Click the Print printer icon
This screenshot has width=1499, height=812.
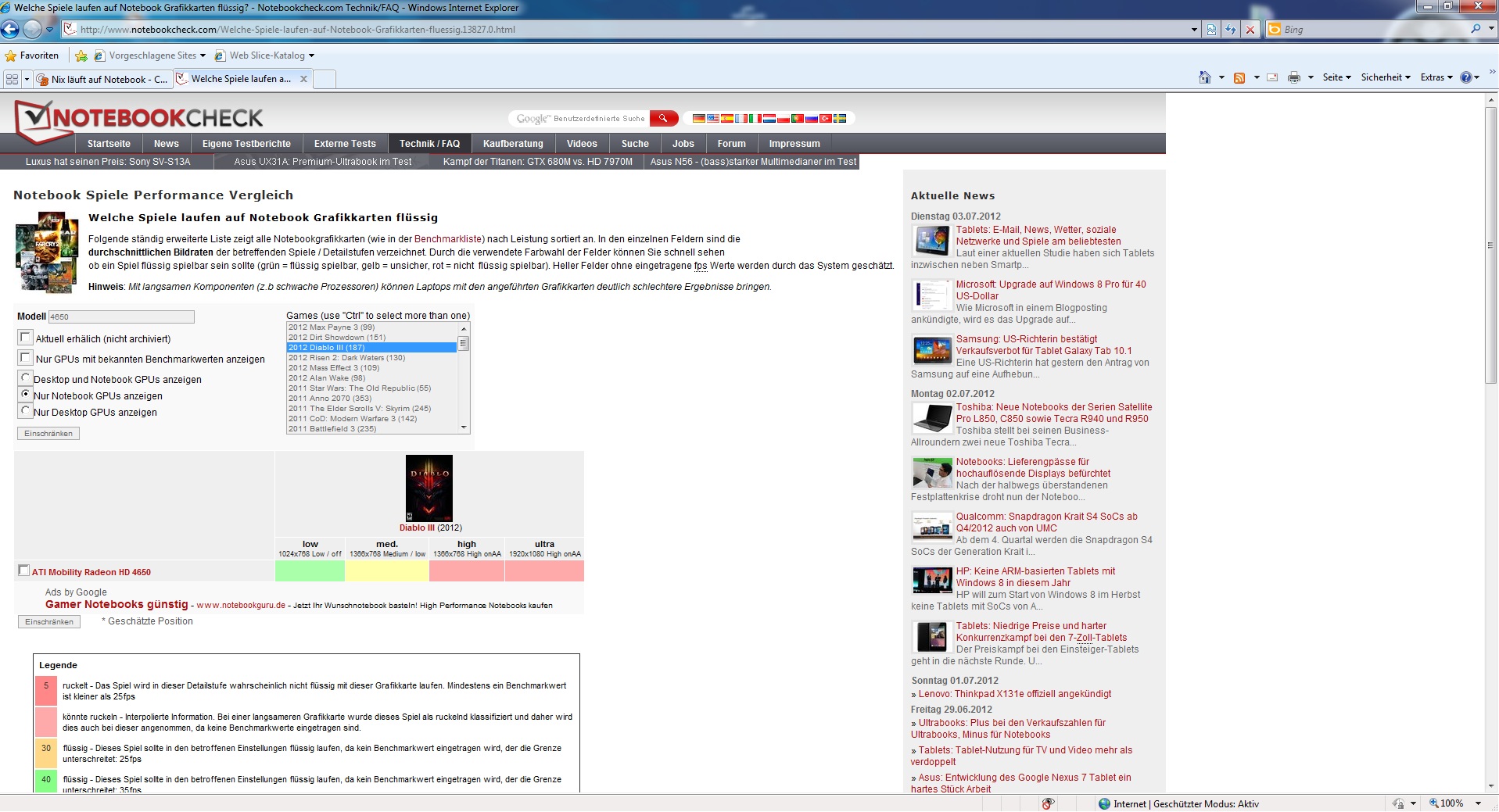click(1294, 77)
